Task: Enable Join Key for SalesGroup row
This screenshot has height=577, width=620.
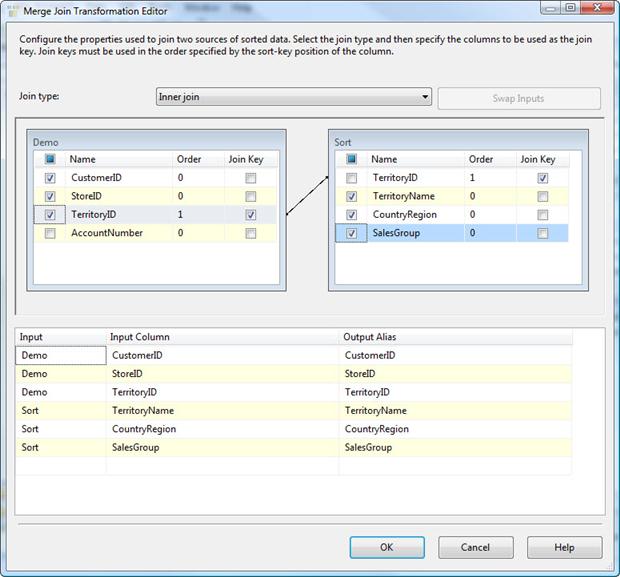Action: 542,233
